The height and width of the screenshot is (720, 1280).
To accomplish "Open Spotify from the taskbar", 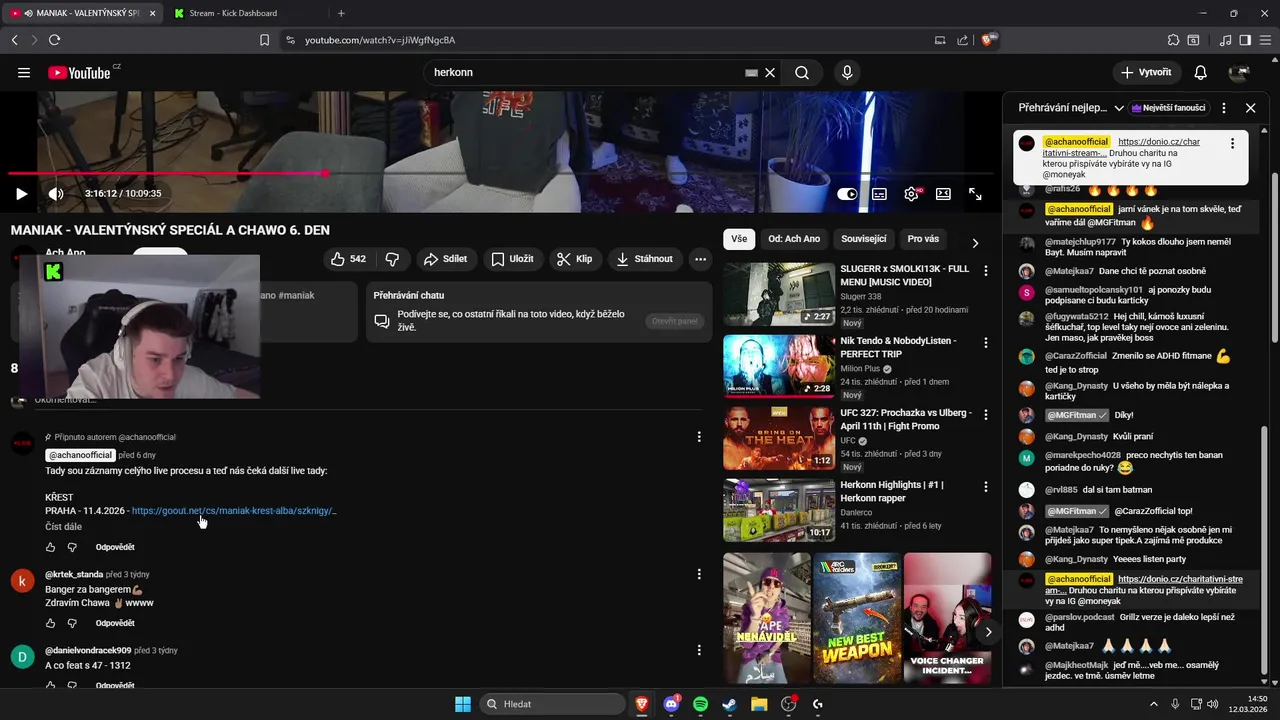I will coord(700,704).
